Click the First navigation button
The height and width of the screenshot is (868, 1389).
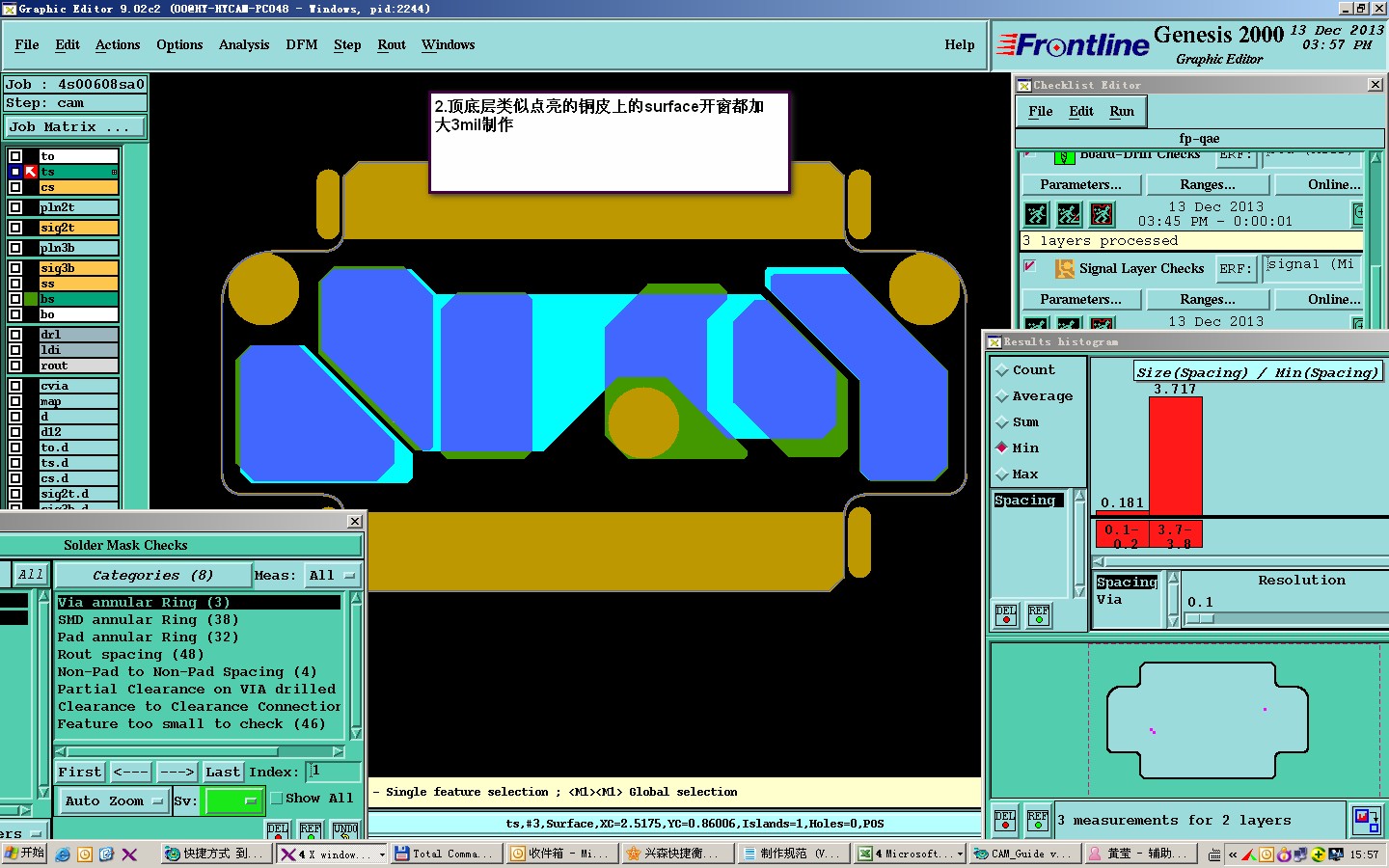click(79, 773)
